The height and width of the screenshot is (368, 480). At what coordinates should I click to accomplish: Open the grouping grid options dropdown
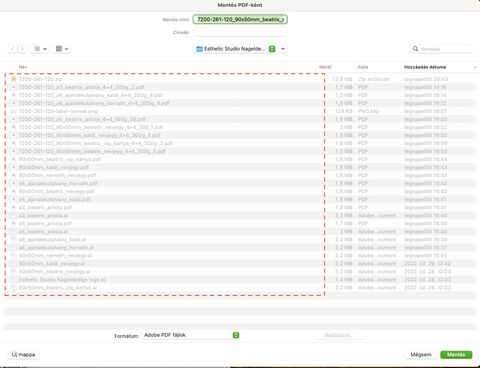[x=62, y=49]
